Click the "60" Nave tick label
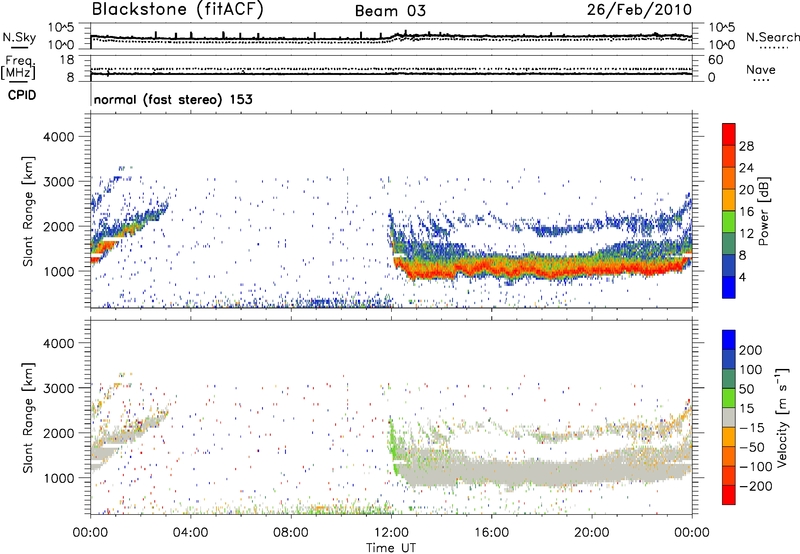This screenshot has height=554, width=800. pyautogui.click(x=715, y=60)
